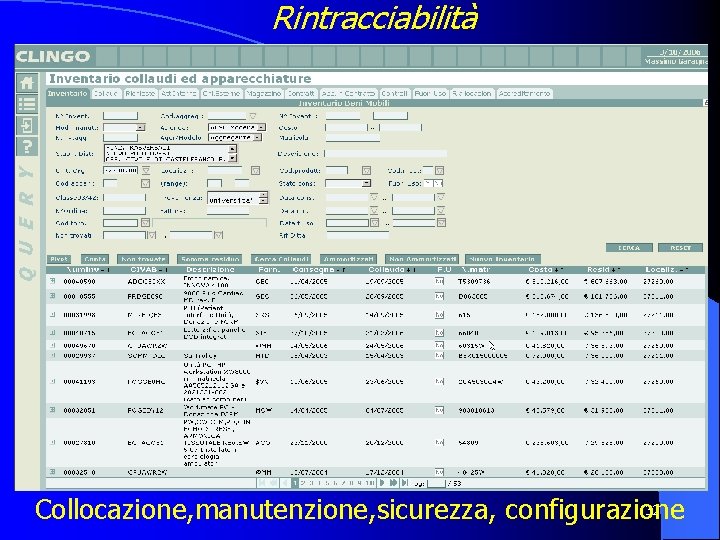Go to the first results page
This screenshot has width=720, height=540.
(262, 483)
